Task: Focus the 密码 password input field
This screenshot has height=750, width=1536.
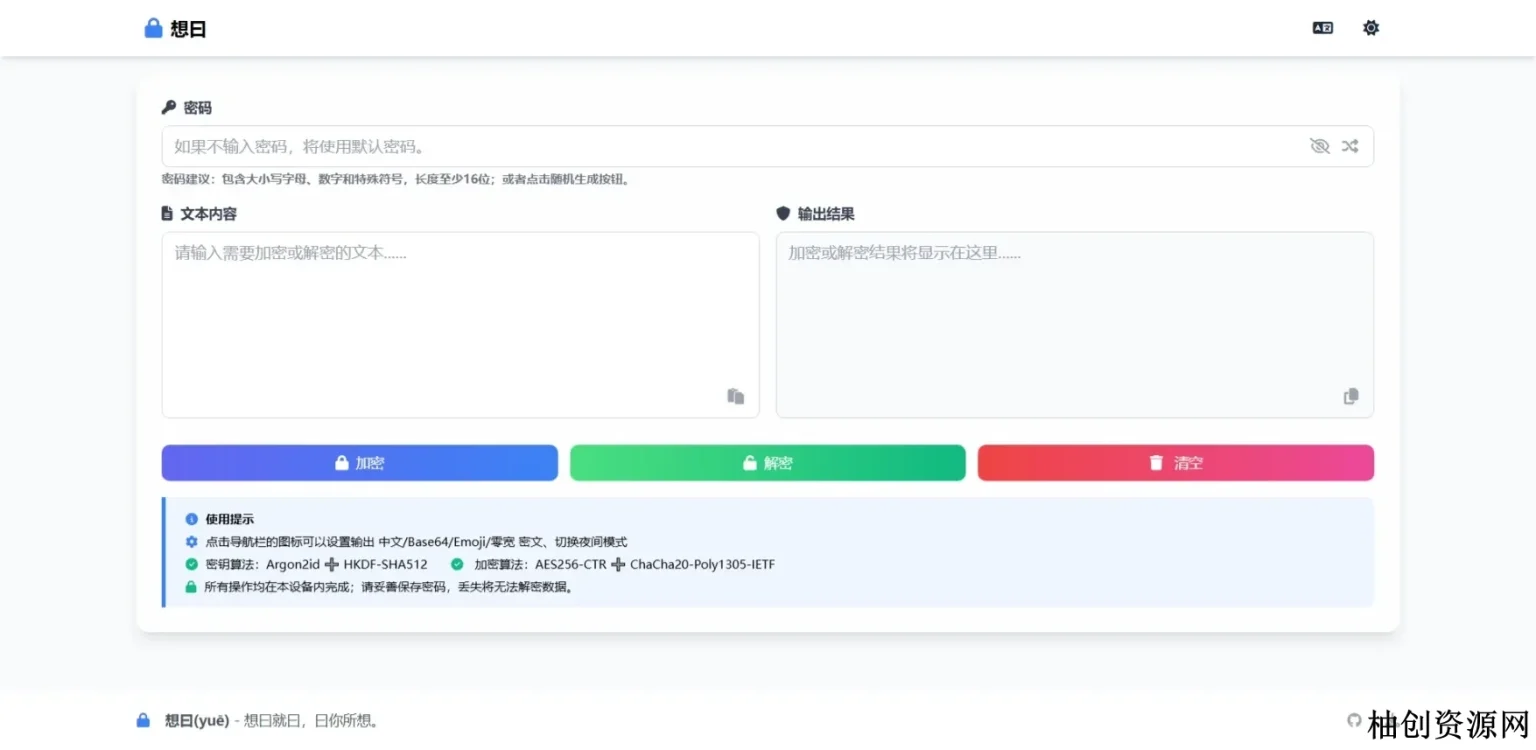Action: (730, 146)
